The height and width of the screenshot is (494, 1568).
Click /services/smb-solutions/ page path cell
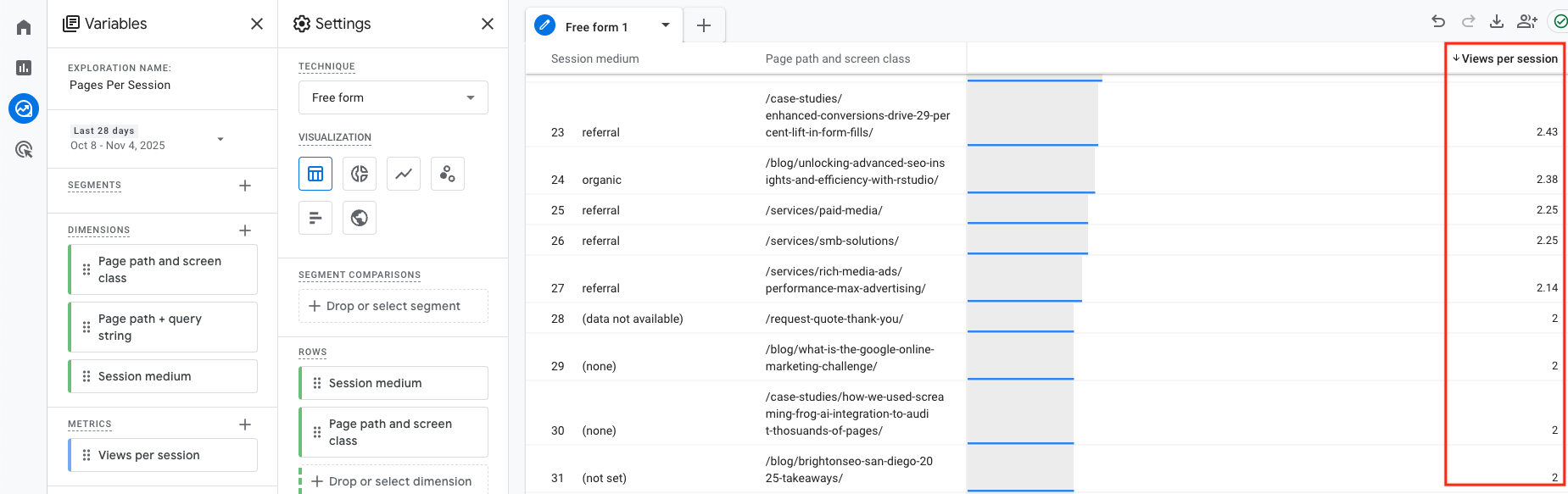point(832,241)
